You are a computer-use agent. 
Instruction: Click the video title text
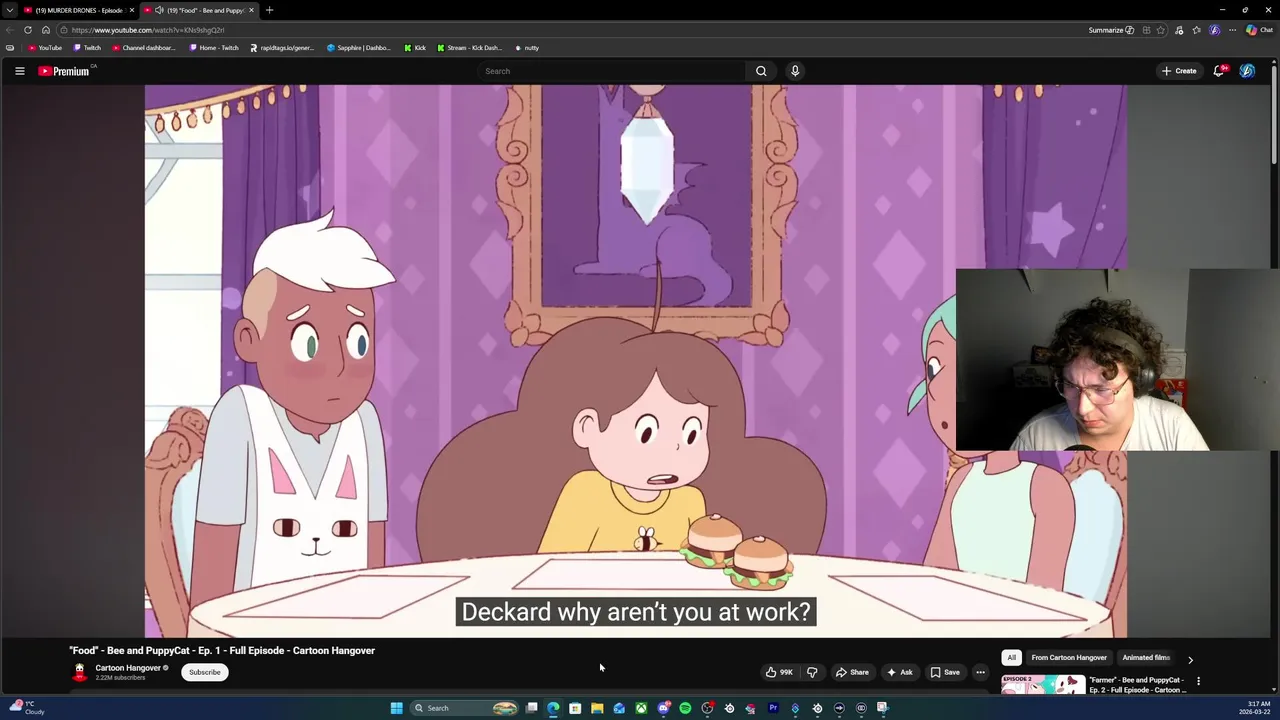222,650
